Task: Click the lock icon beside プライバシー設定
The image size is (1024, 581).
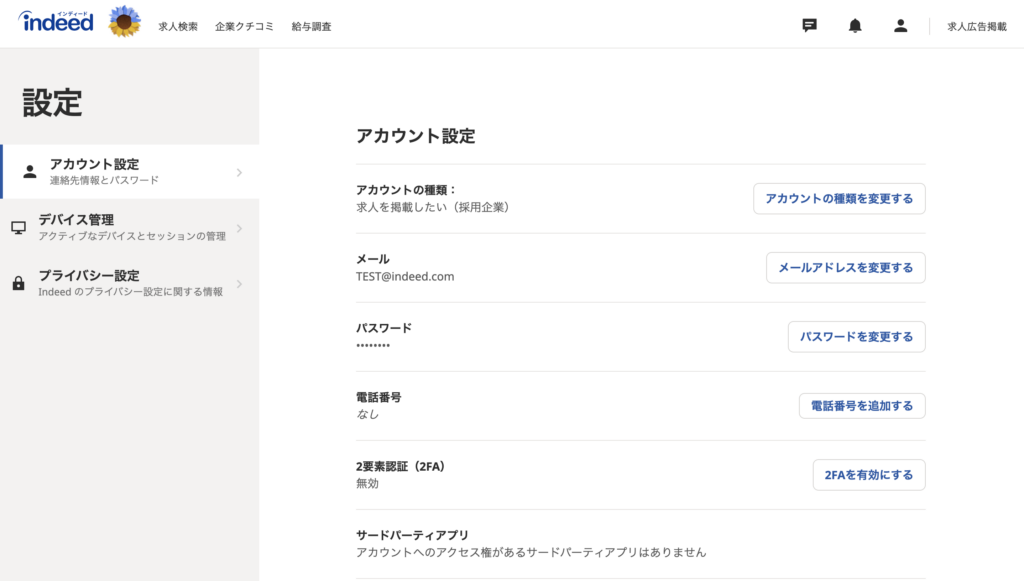Action: [x=18, y=283]
